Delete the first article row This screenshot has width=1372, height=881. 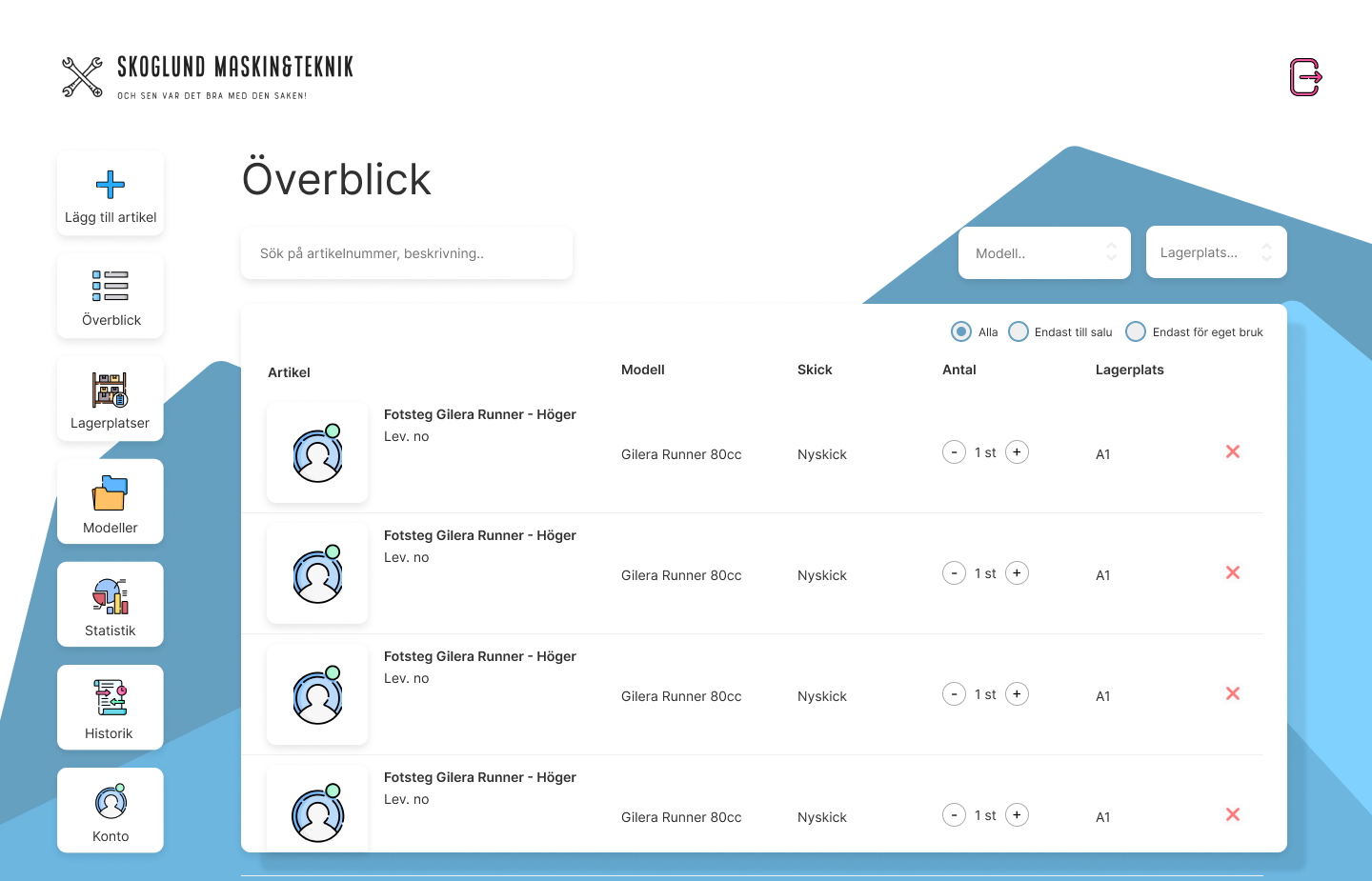pos(1233,451)
